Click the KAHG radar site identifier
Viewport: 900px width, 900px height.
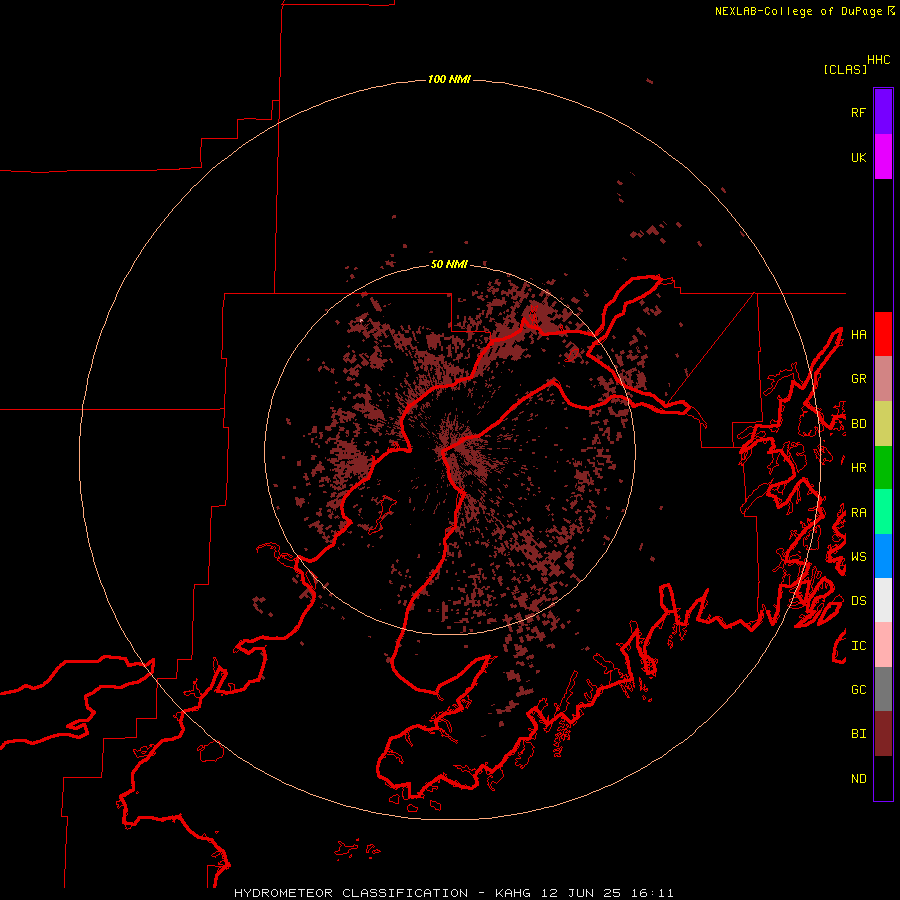pos(513,893)
